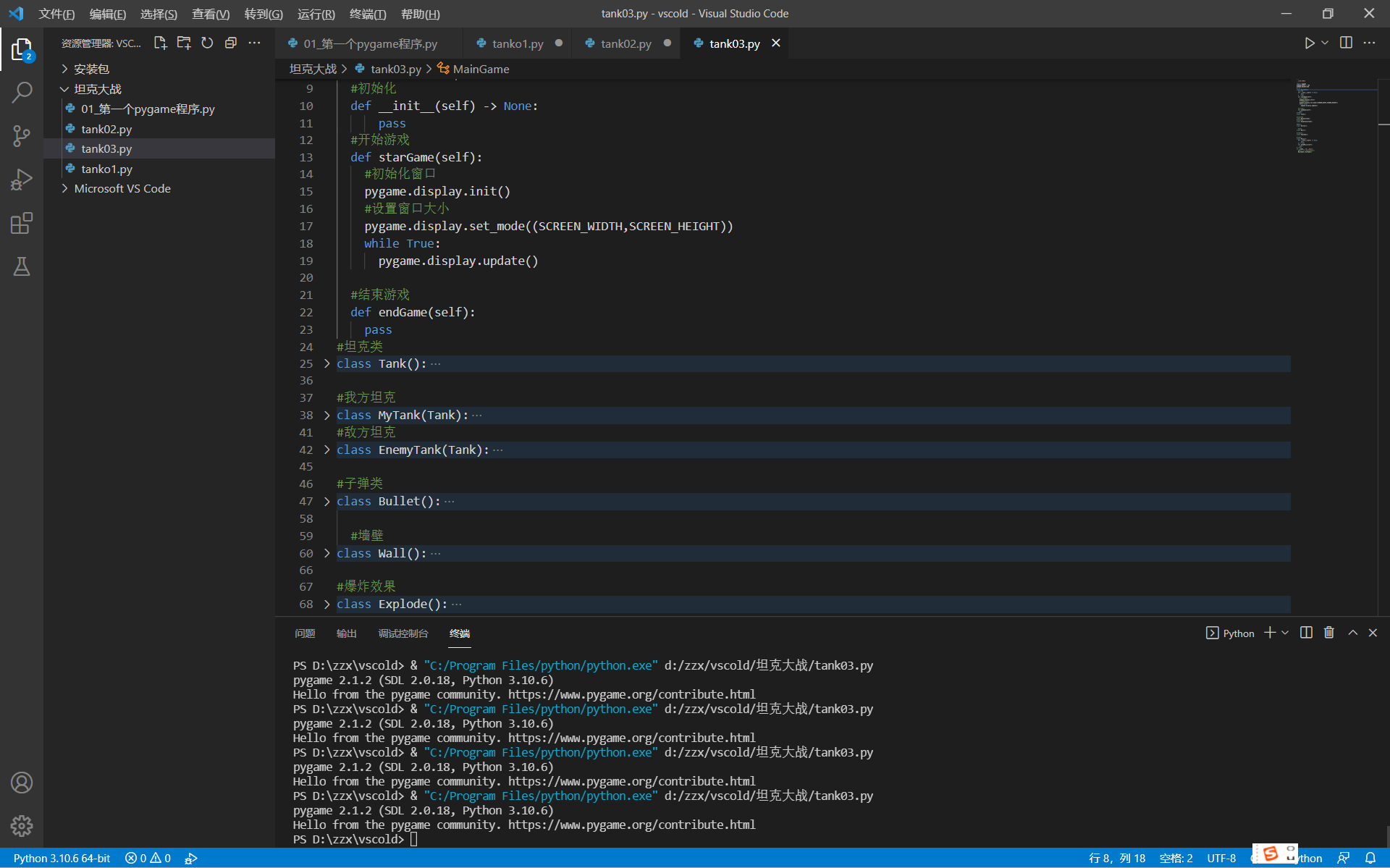Open the 帮助(H) menu
The width and height of the screenshot is (1390, 868).
(x=420, y=14)
